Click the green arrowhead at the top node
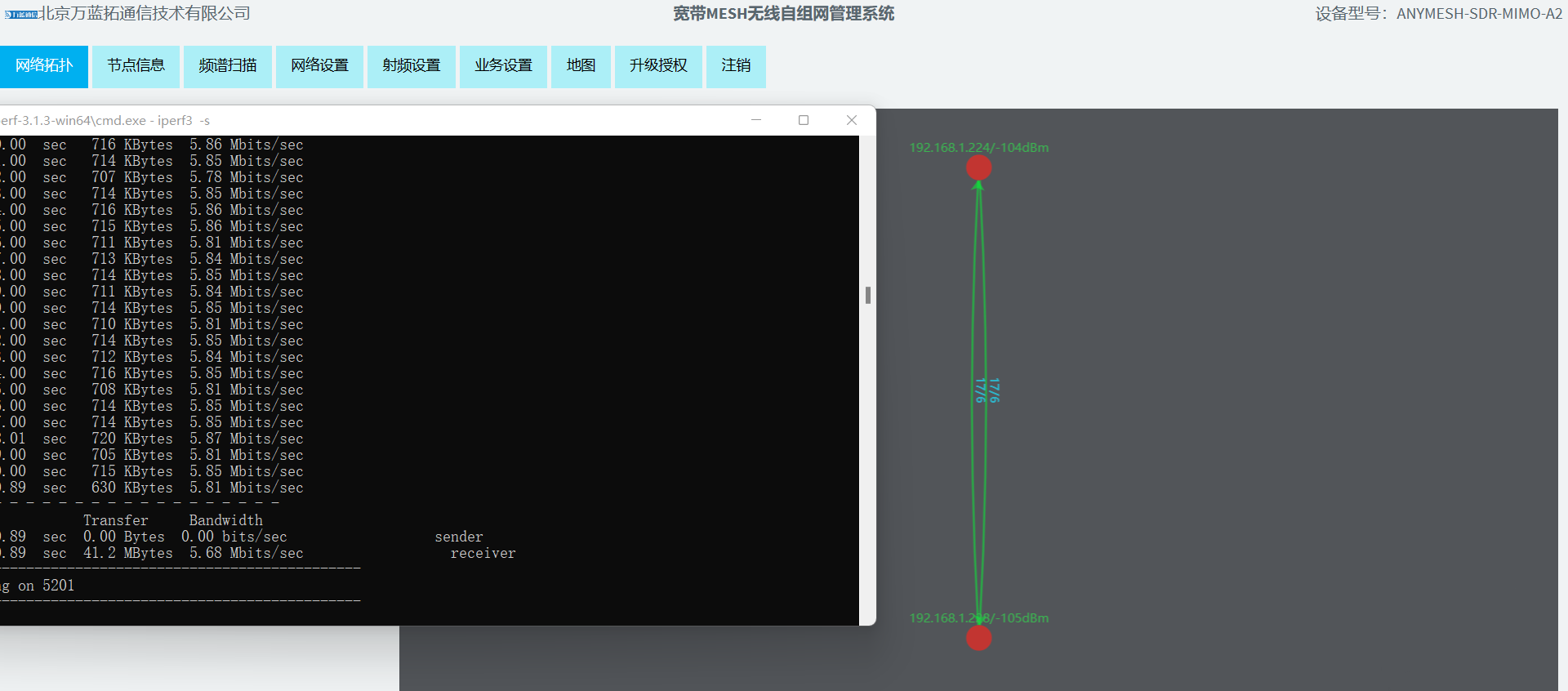Screen dimensions: 1568x691 [978, 185]
